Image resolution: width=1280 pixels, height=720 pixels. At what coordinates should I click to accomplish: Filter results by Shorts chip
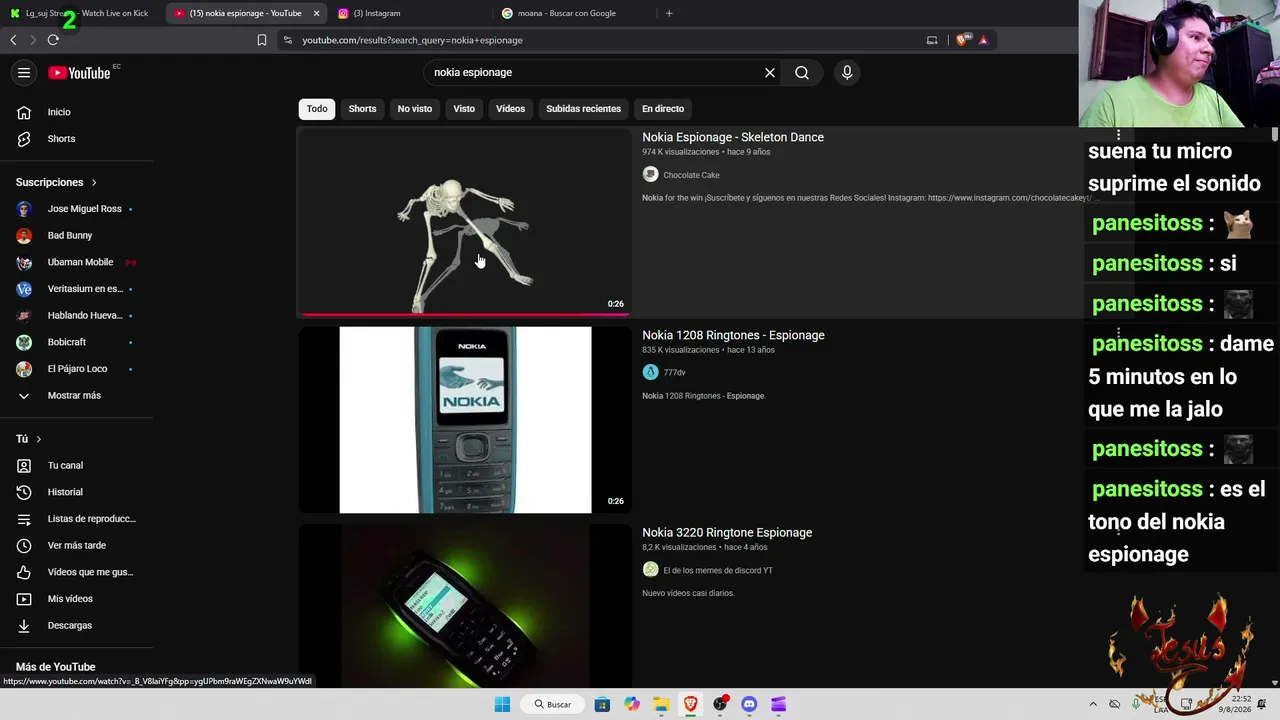coord(362,109)
